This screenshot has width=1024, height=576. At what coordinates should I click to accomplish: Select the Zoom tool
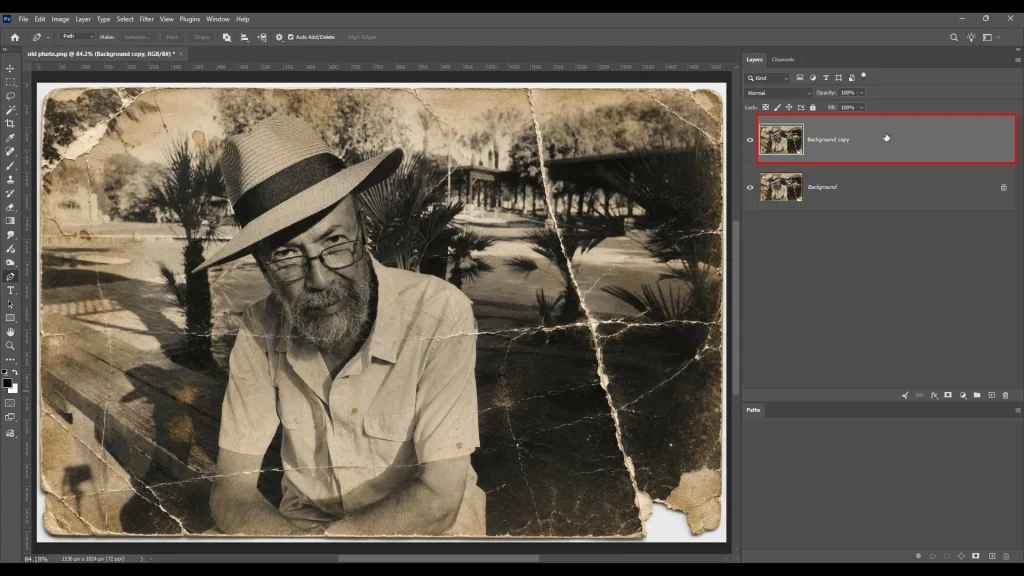tap(10, 345)
